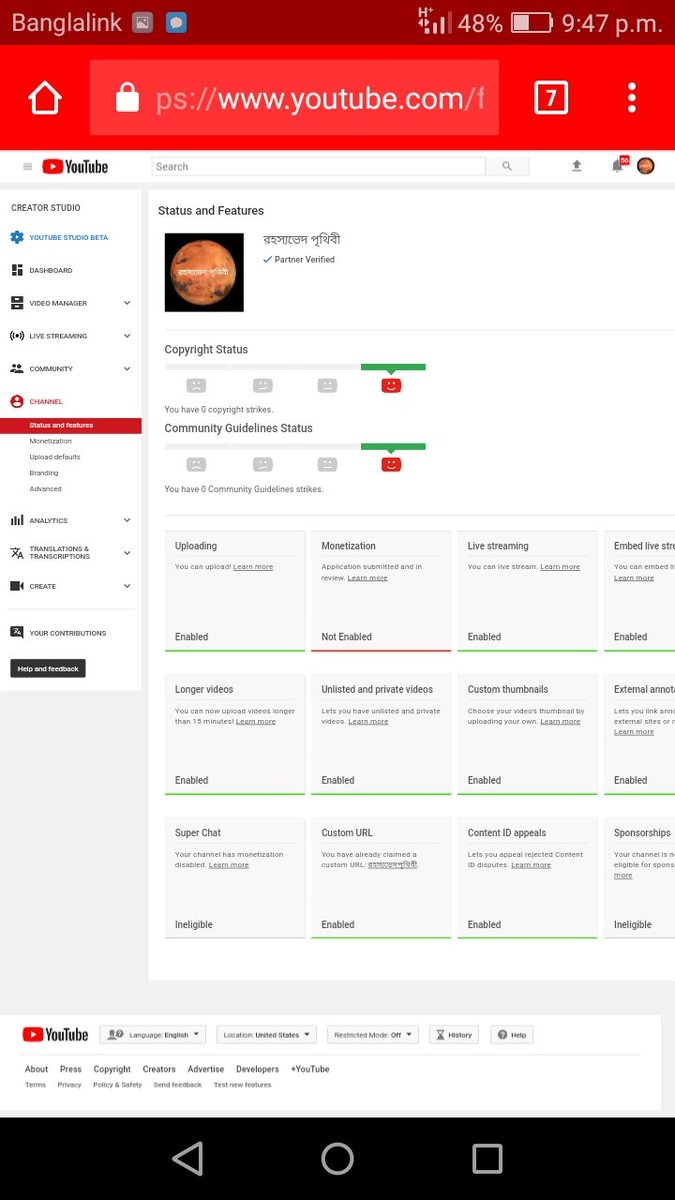Open the YouTube hamburger guide menu
The height and width of the screenshot is (1200, 675).
[x=27, y=167]
